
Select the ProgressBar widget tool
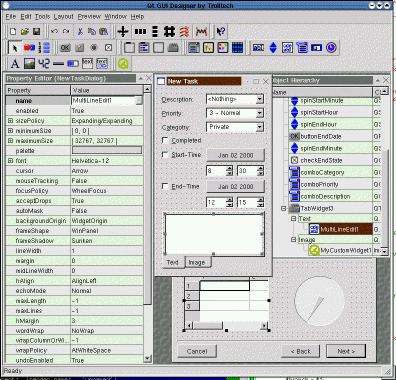73,64
